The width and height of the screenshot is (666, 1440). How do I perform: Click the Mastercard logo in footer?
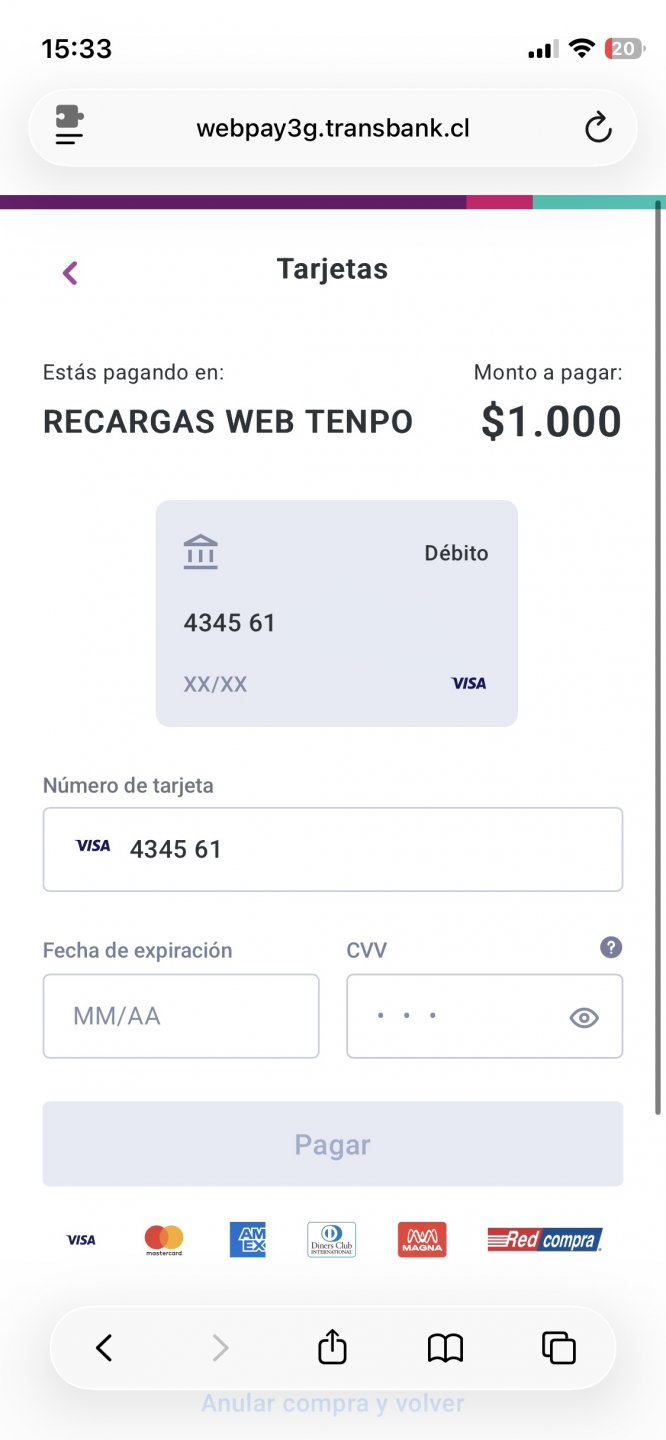coord(164,1240)
